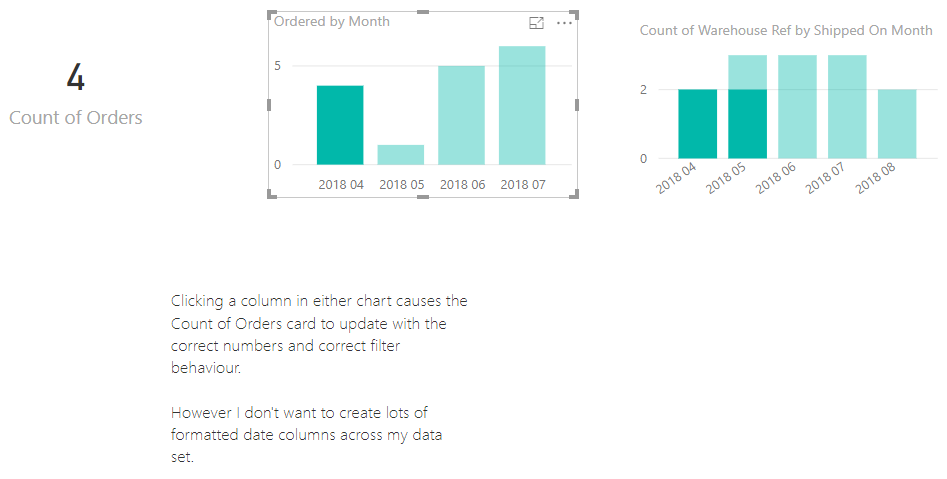947x479 pixels.
Task: Click the Count of Orders card label
Action: click(76, 118)
